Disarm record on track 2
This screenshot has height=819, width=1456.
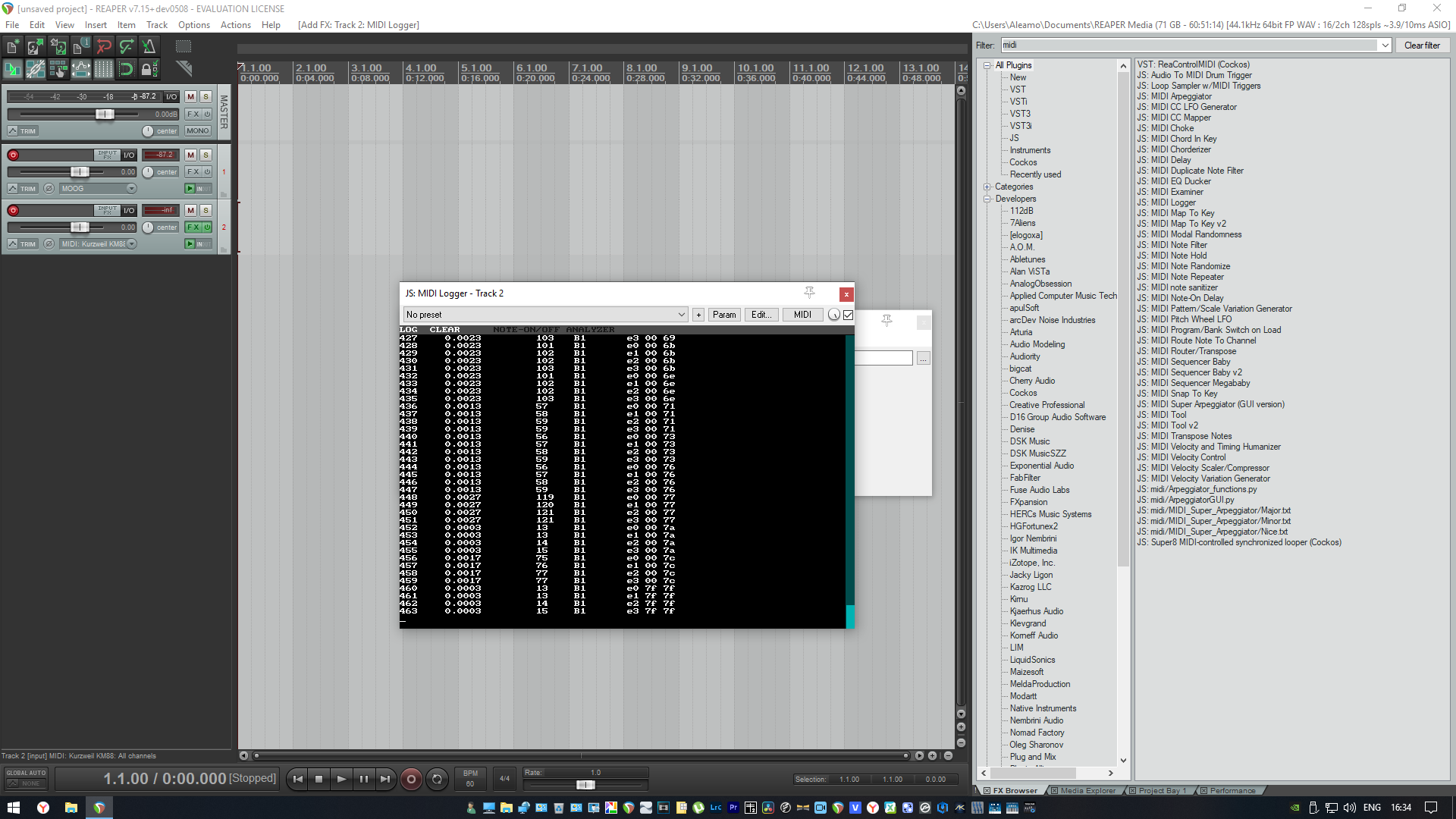click(x=13, y=210)
